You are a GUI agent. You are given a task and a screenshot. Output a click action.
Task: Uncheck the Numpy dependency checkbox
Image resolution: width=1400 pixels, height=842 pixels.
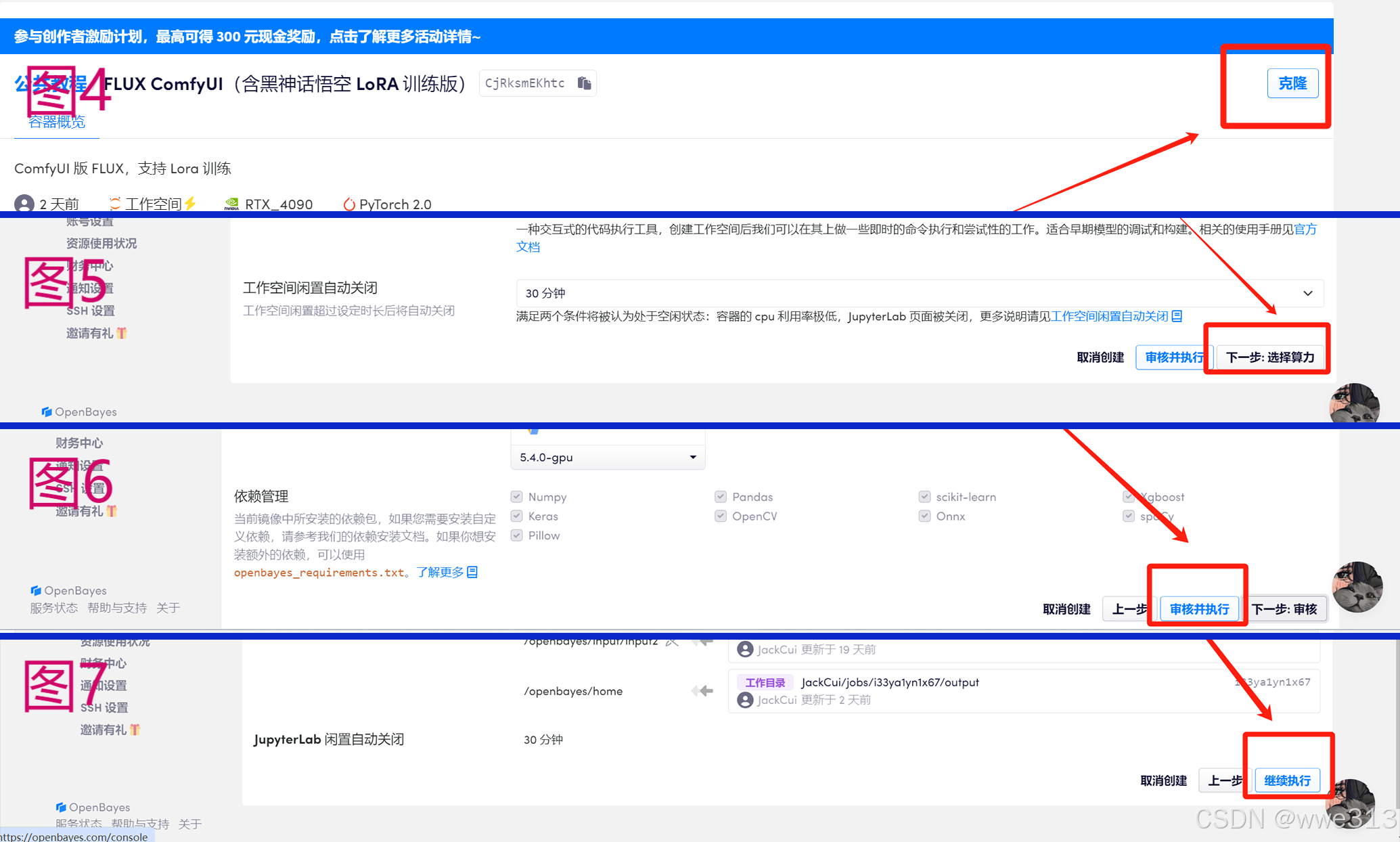pyautogui.click(x=517, y=496)
